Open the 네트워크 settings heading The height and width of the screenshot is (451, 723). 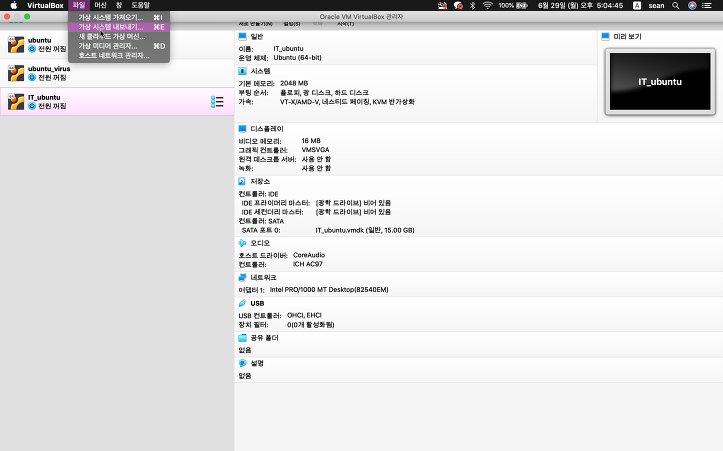coord(263,278)
